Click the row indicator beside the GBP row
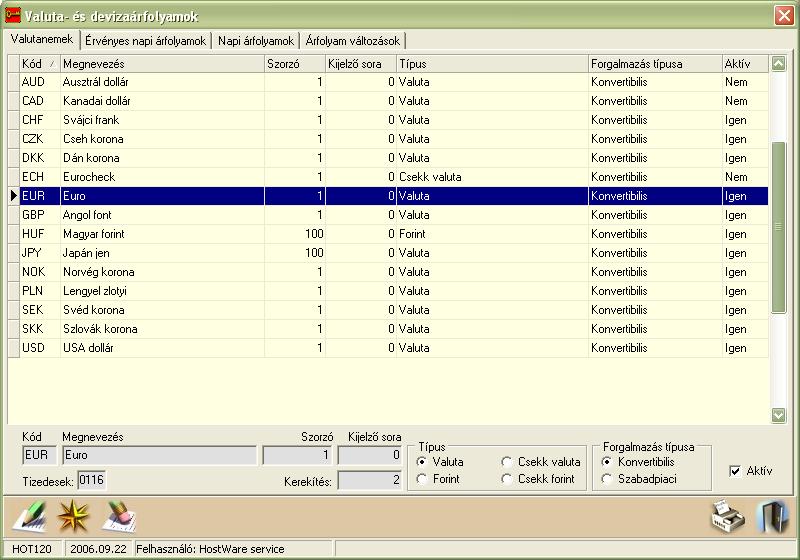Viewport: 800px width, 560px height. 14,215
